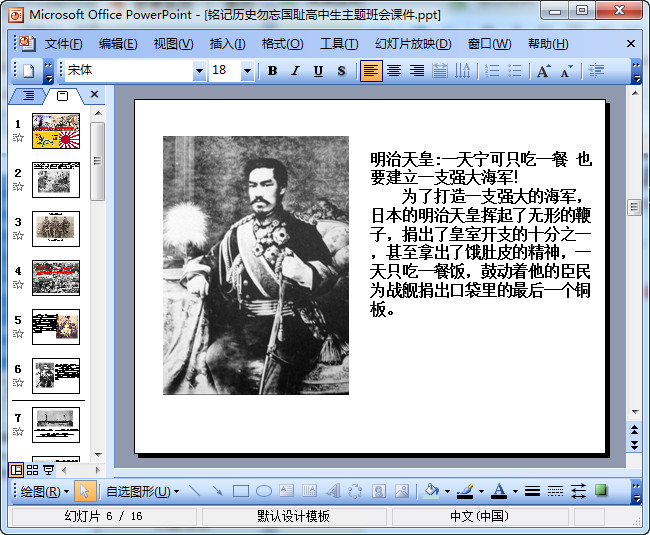Open the 编辑(E) menu
This screenshot has height=535, width=650.
118,44
